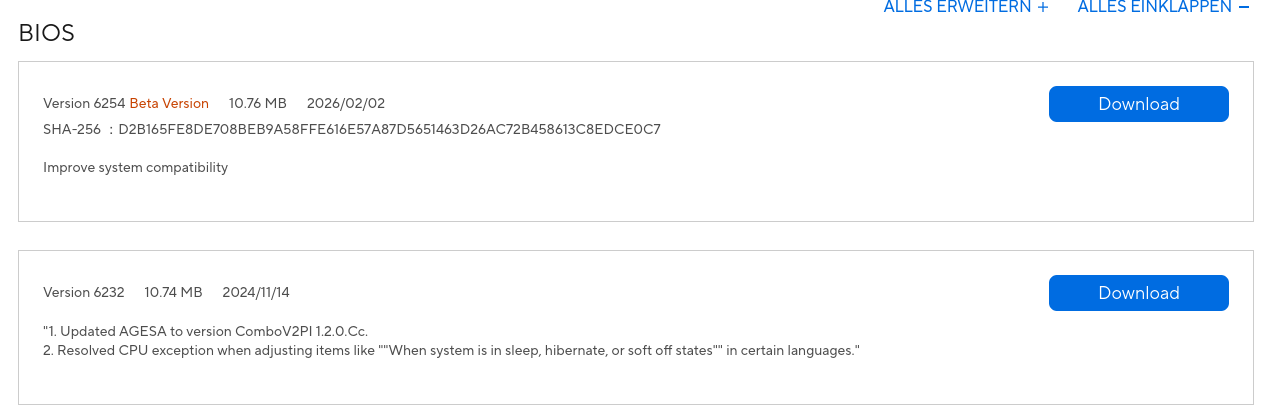The image size is (1267, 414).
Task: Click the SHA-256 label
Action: tap(72, 129)
